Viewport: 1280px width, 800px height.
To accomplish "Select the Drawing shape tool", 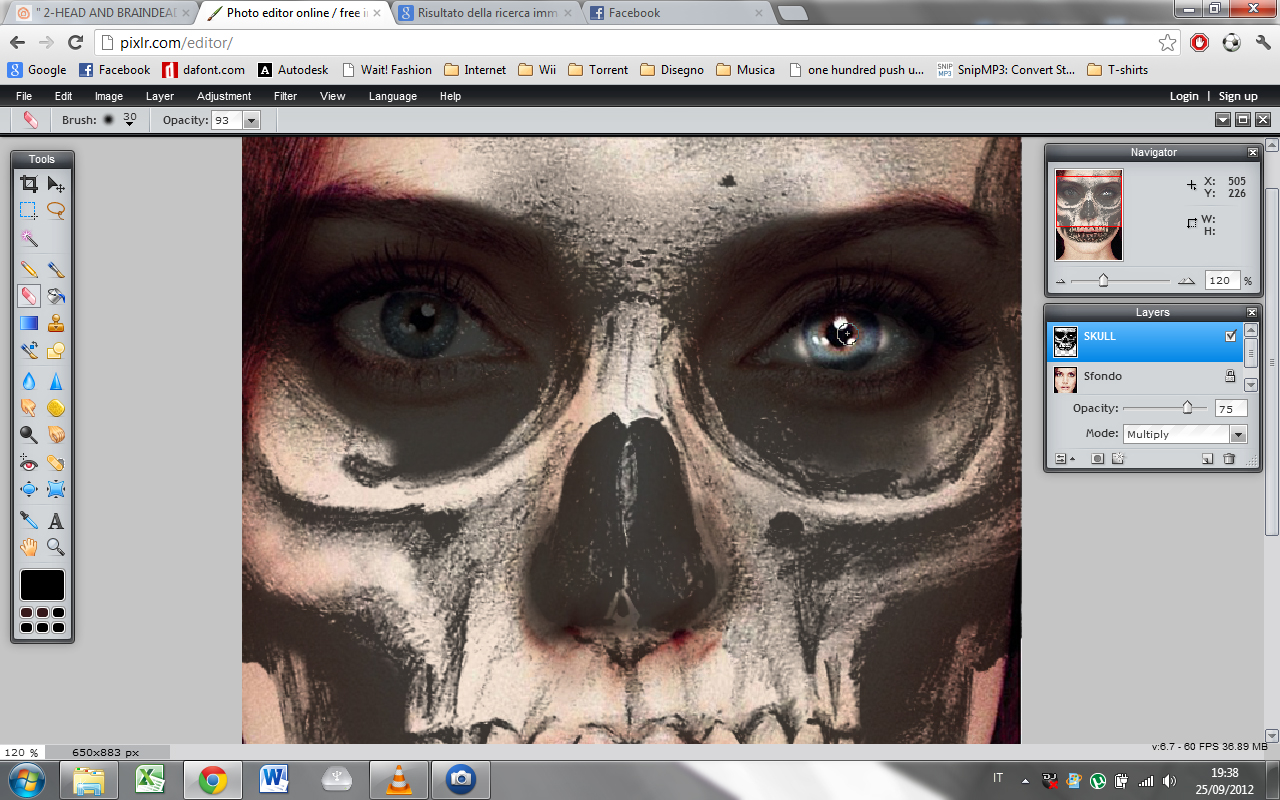I will pyautogui.click(x=56, y=351).
